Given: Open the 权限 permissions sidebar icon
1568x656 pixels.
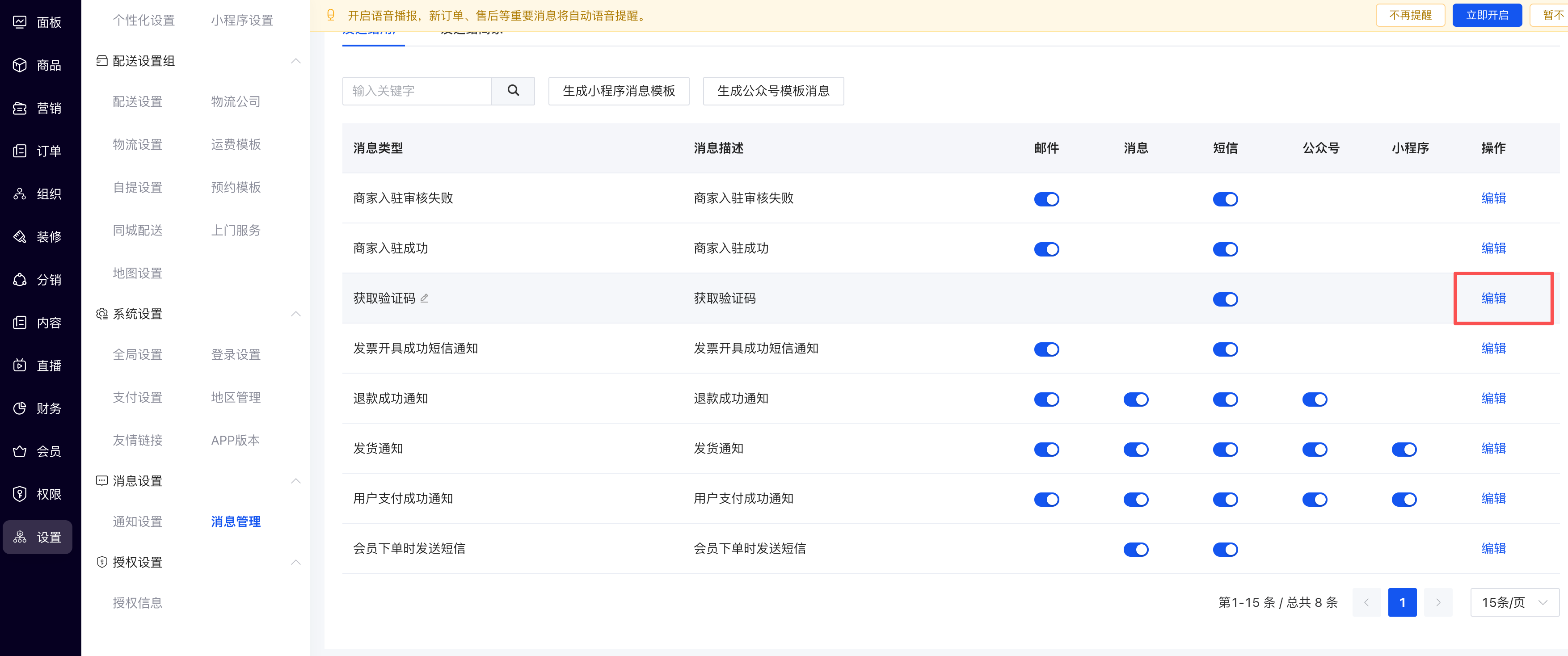Looking at the screenshot, I should click(20, 494).
